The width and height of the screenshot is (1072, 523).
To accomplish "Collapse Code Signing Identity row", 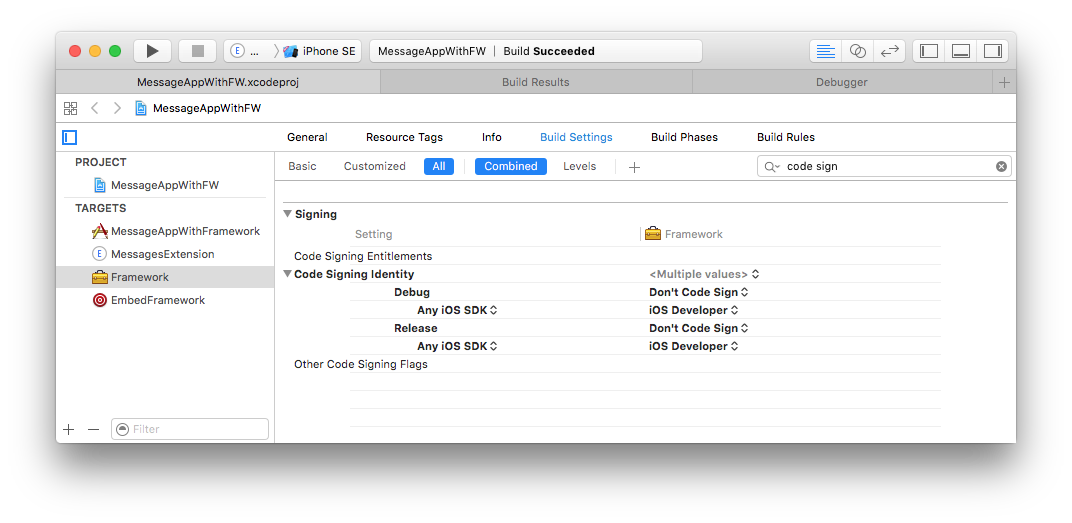I will (x=288, y=274).
